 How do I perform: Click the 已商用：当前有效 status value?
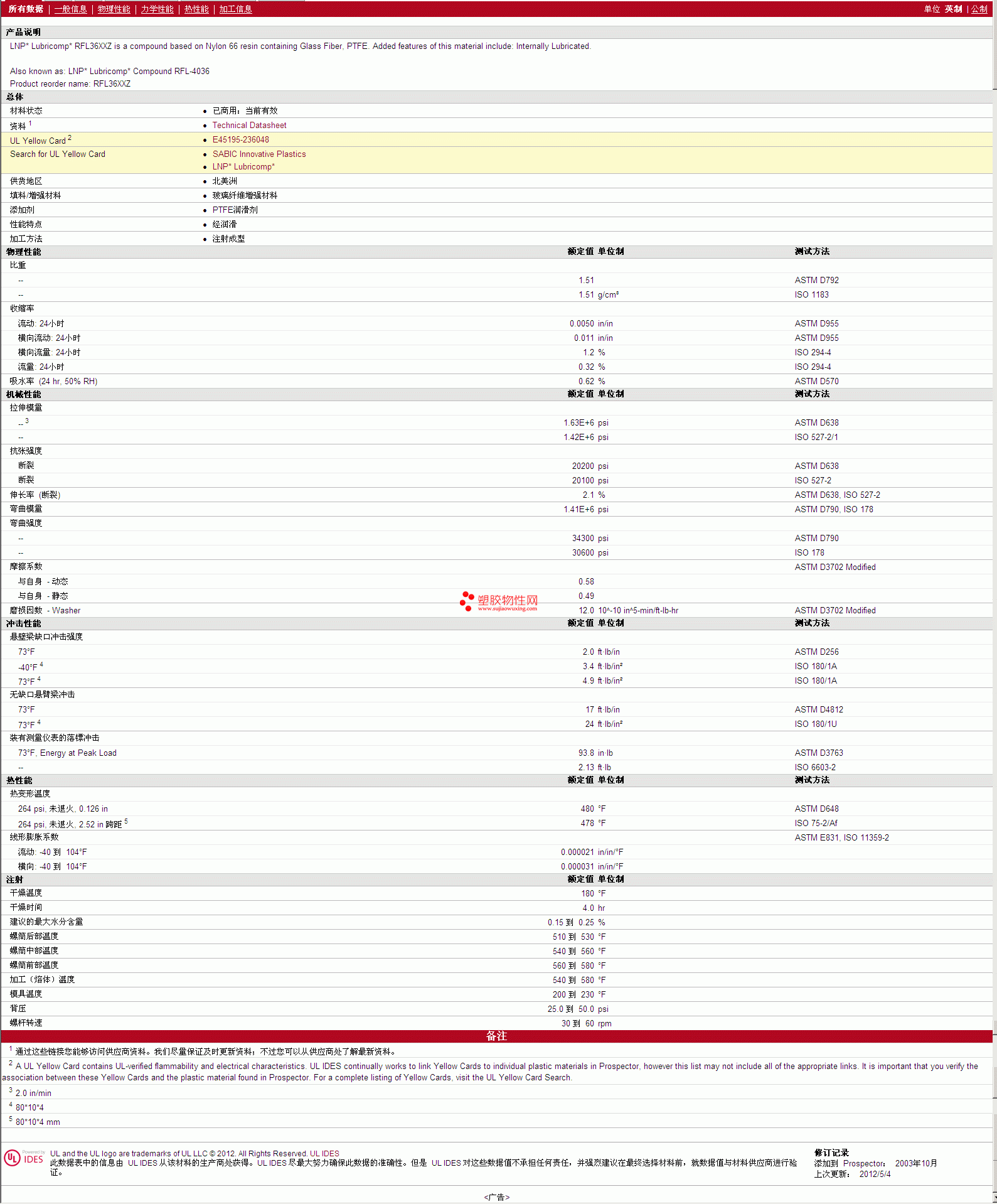pyautogui.click(x=245, y=111)
